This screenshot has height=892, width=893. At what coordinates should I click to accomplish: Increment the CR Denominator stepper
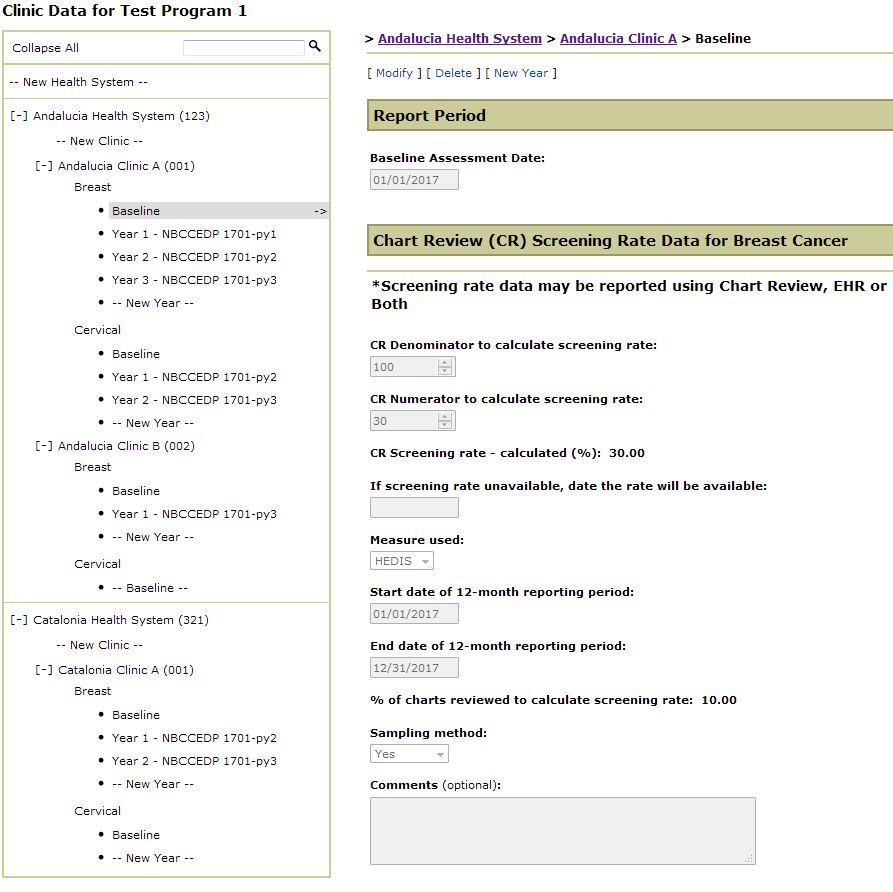tap(445, 363)
